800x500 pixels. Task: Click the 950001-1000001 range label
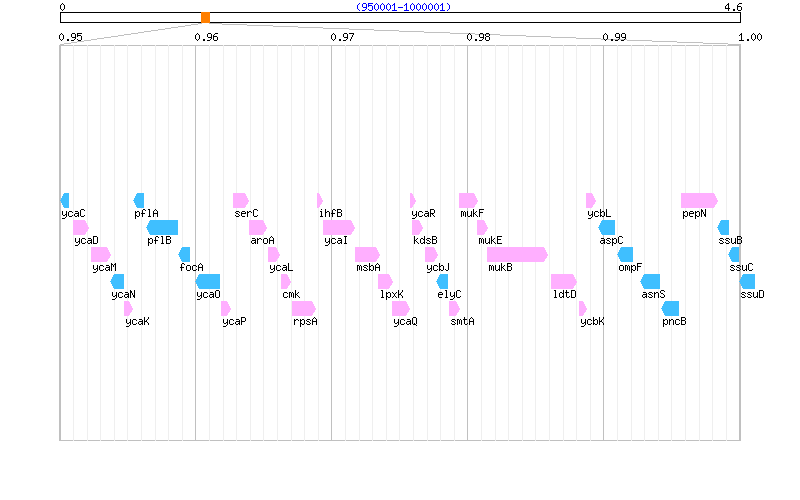coord(403,7)
